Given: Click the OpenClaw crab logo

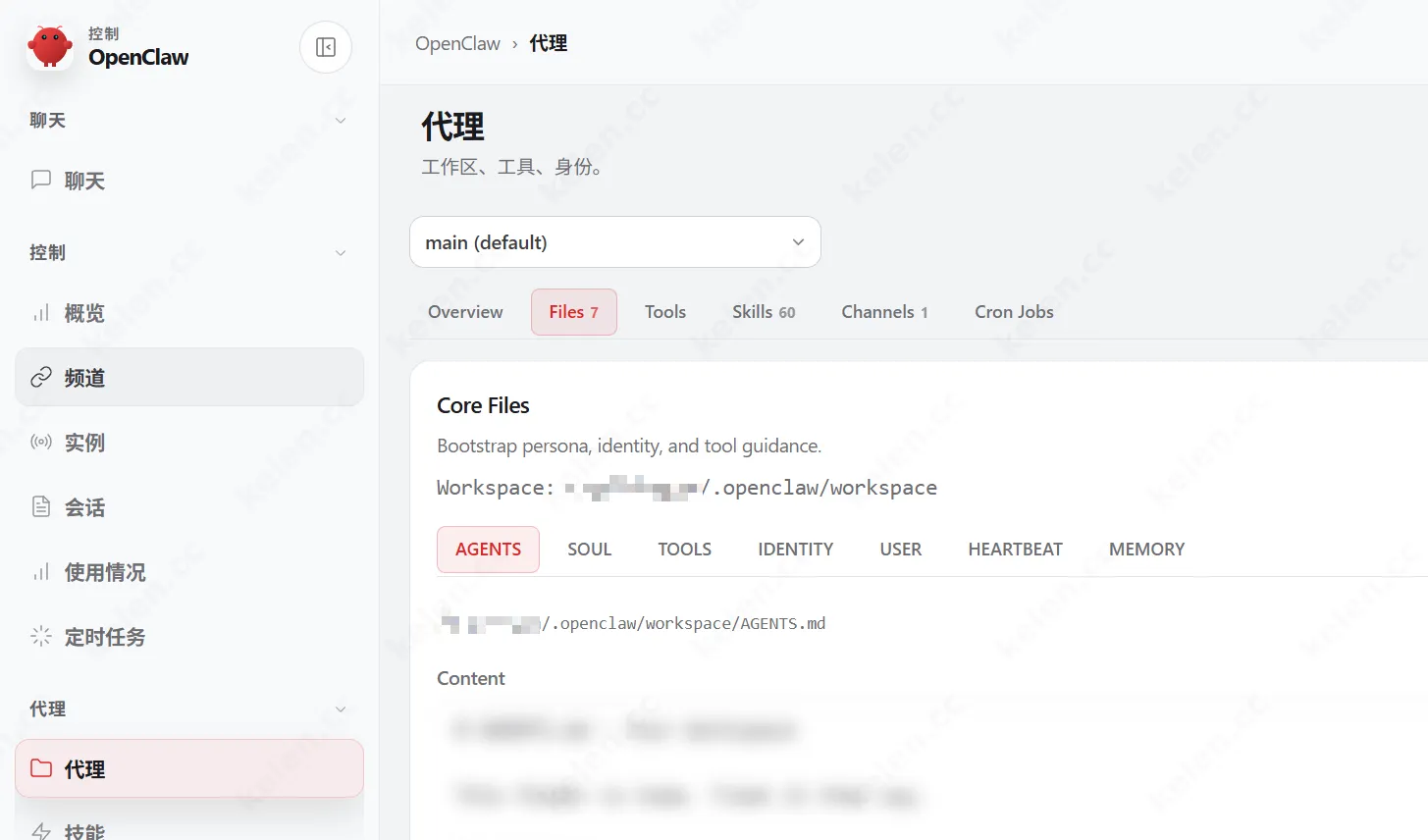Looking at the screenshot, I should 49,45.
